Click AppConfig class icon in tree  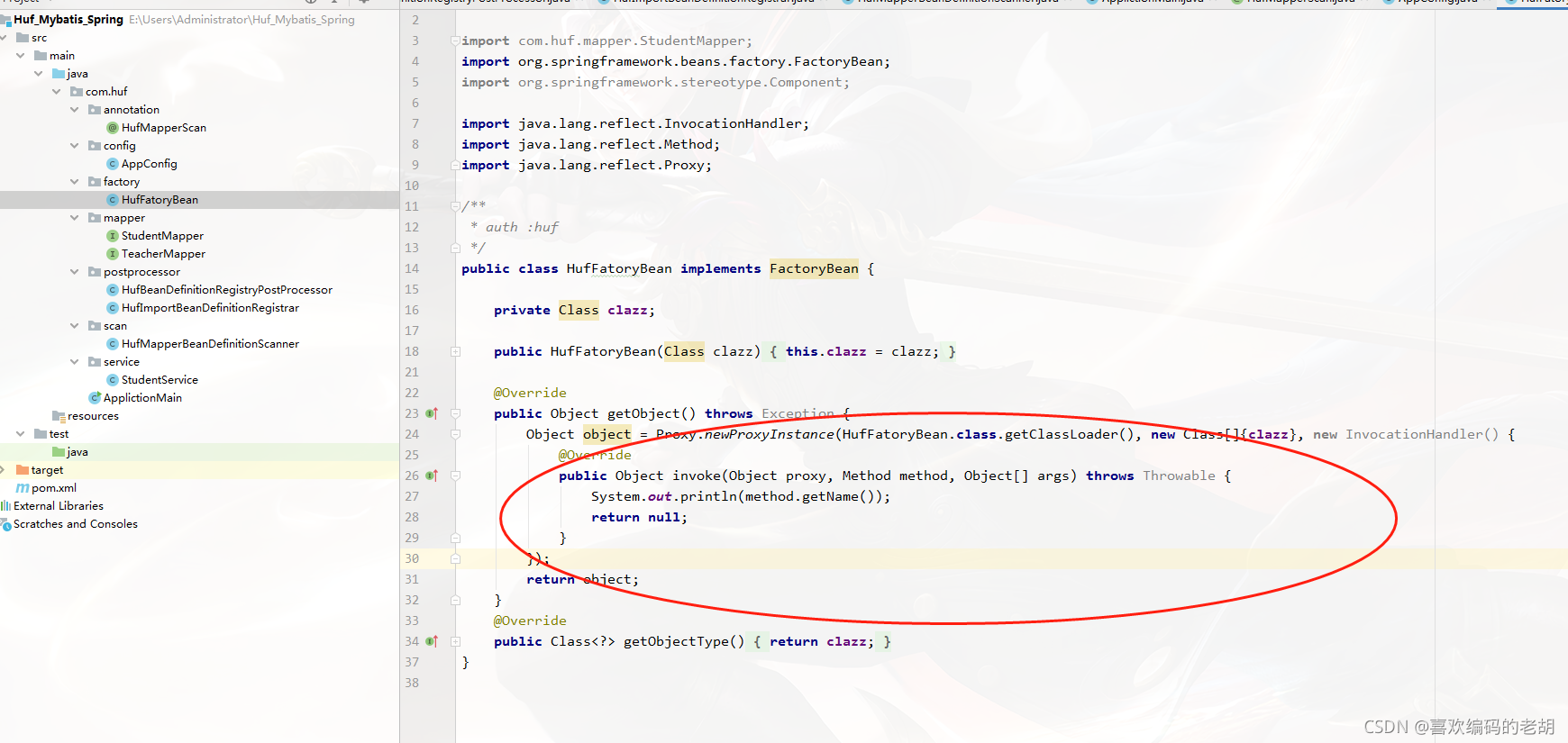point(113,164)
